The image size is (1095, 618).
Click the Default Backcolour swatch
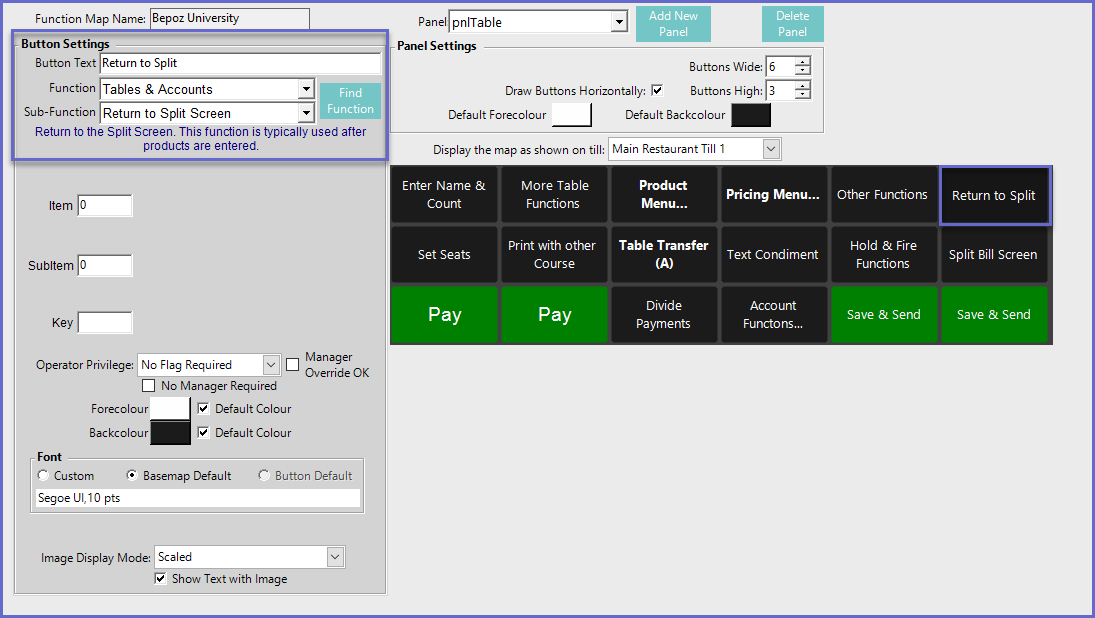[x=751, y=115]
